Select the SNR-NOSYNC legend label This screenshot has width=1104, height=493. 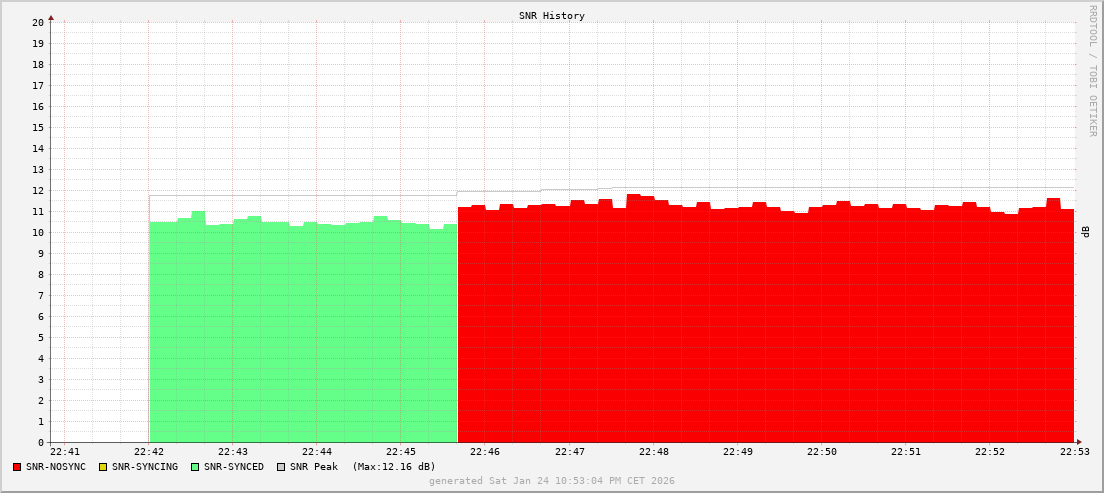pyautogui.click(x=56, y=467)
